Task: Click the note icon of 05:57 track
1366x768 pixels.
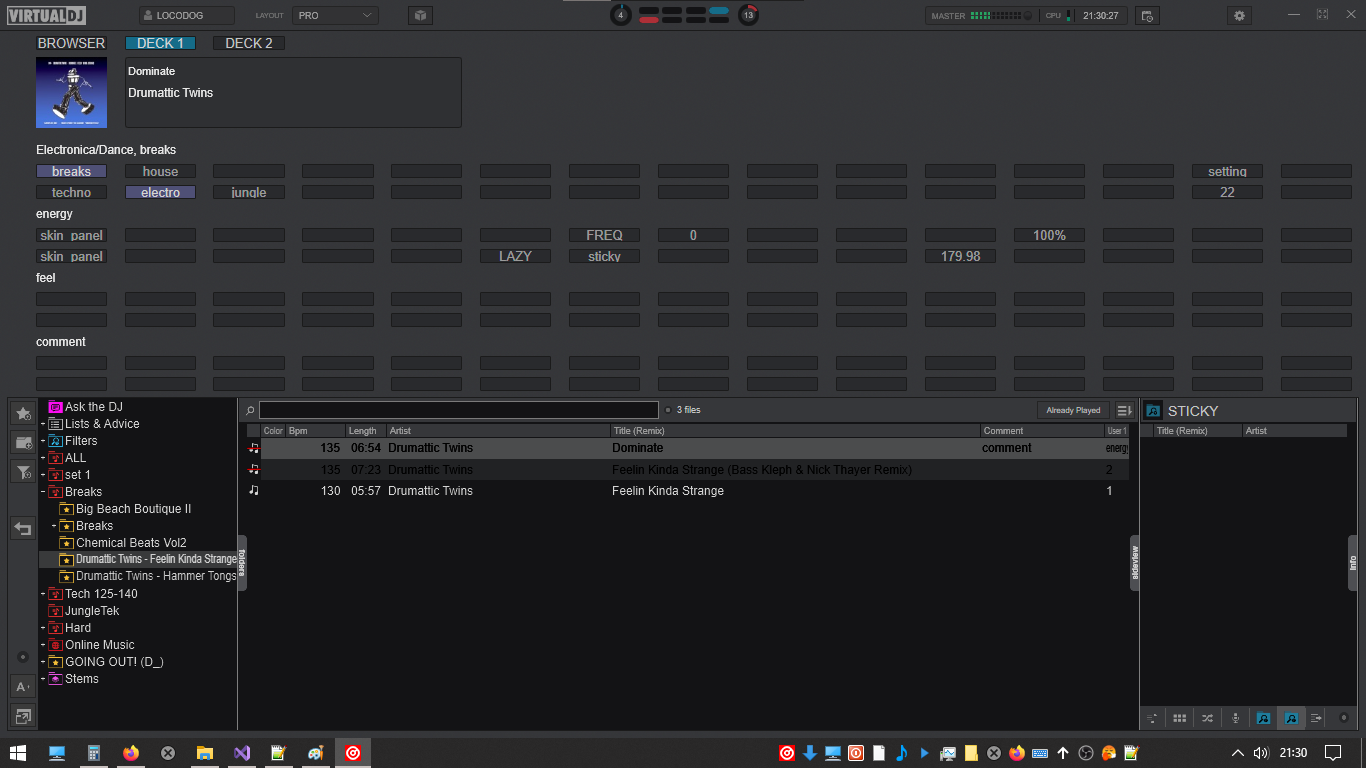Action: click(254, 491)
